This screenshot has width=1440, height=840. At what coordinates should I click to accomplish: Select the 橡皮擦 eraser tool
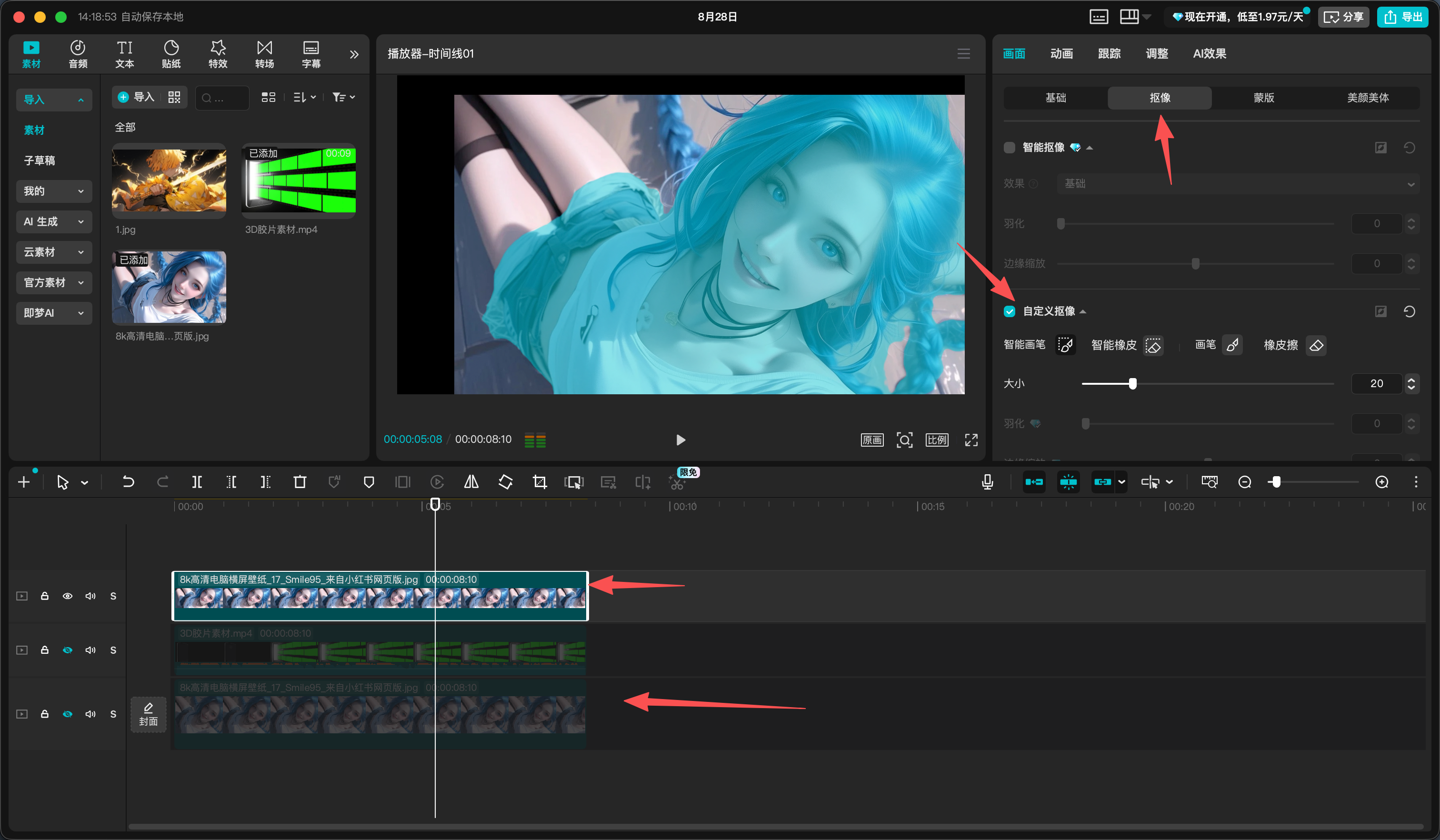tap(1316, 345)
